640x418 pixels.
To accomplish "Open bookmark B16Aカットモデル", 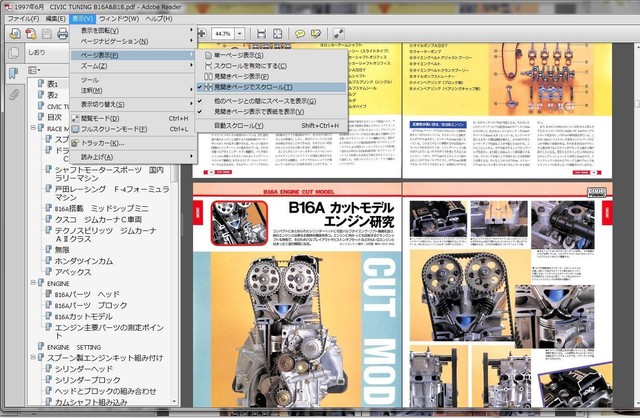I will pyautogui.click(x=84, y=316).
